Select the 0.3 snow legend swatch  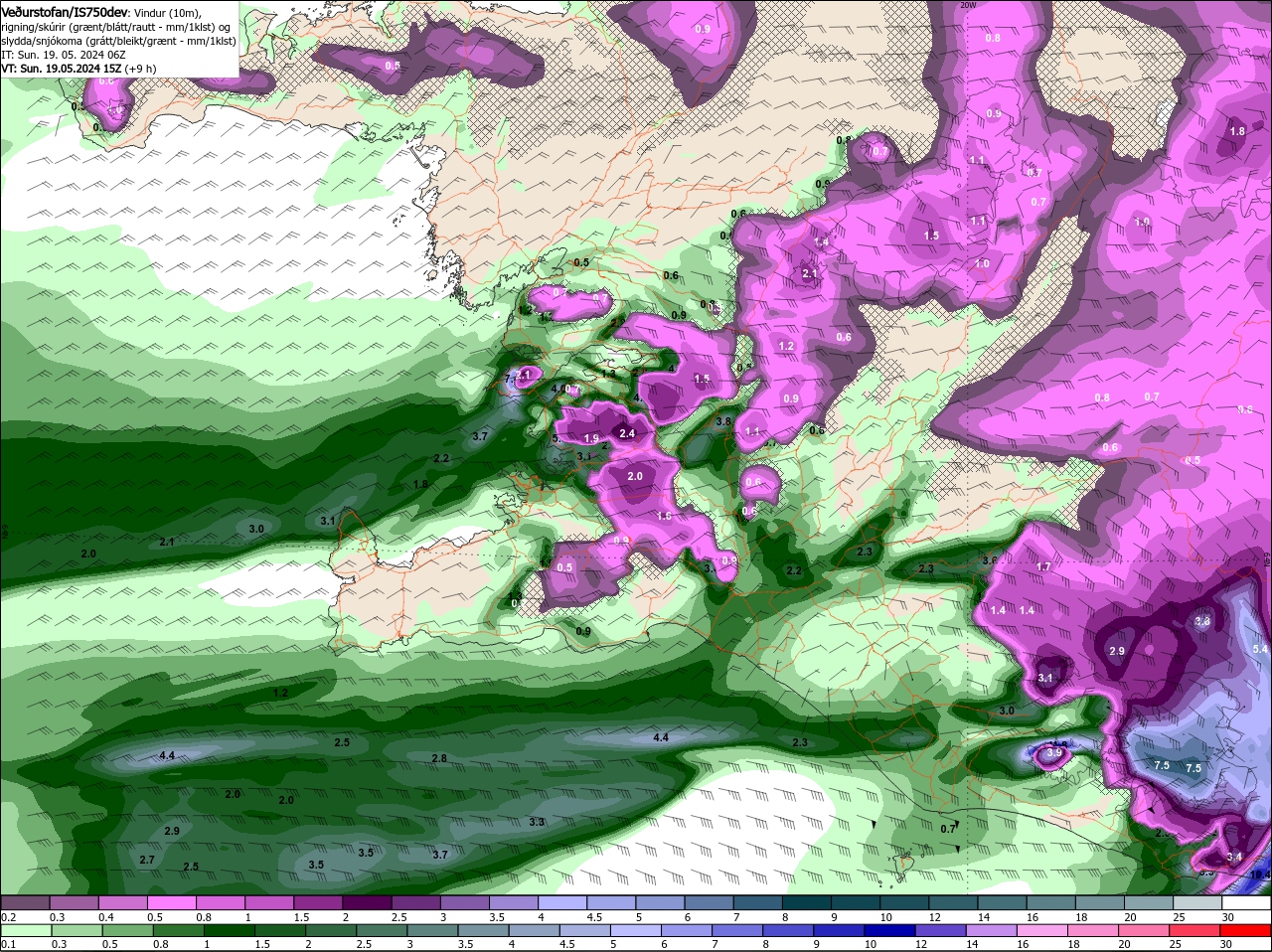[x=73, y=902]
